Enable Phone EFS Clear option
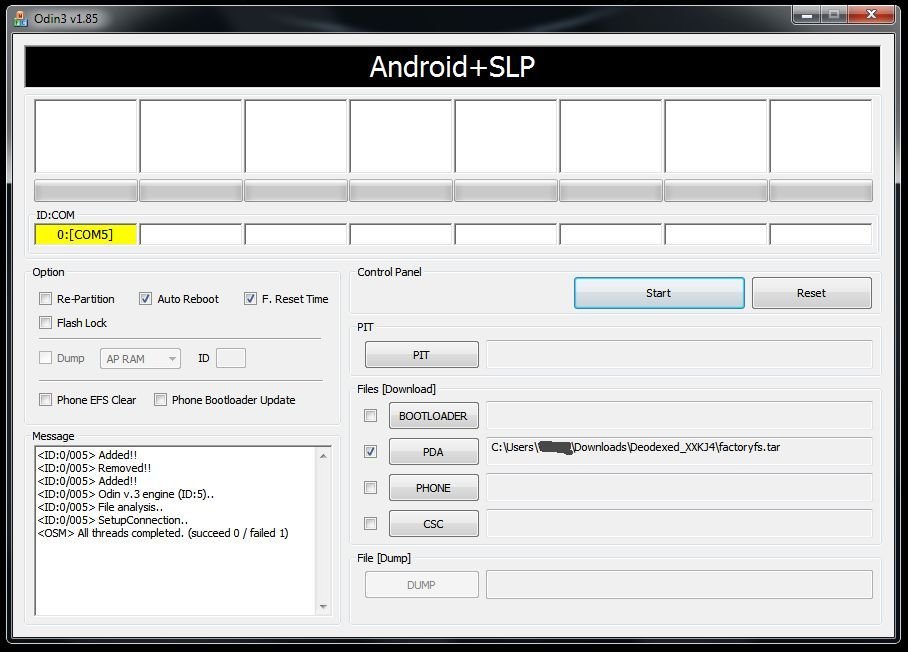Image resolution: width=908 pixels, height=652 pixels. pyautogui.click(x=45, y=400)
